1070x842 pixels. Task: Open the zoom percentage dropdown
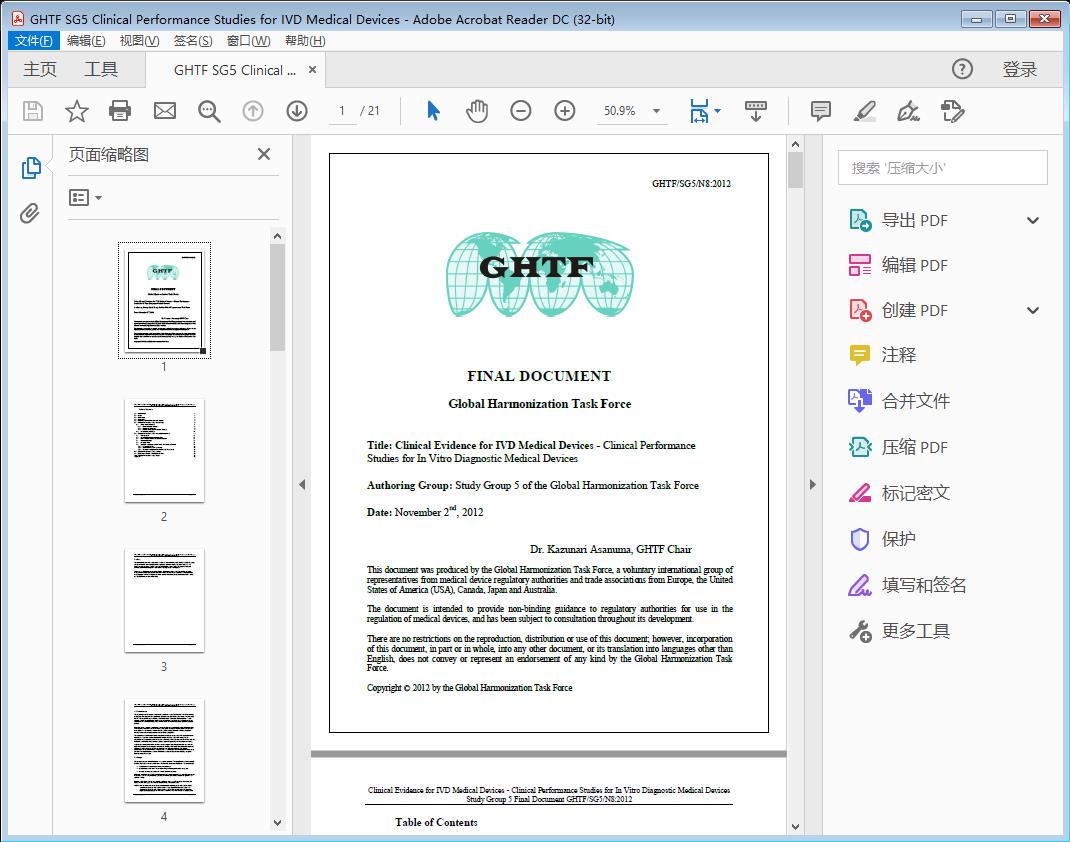655,111
